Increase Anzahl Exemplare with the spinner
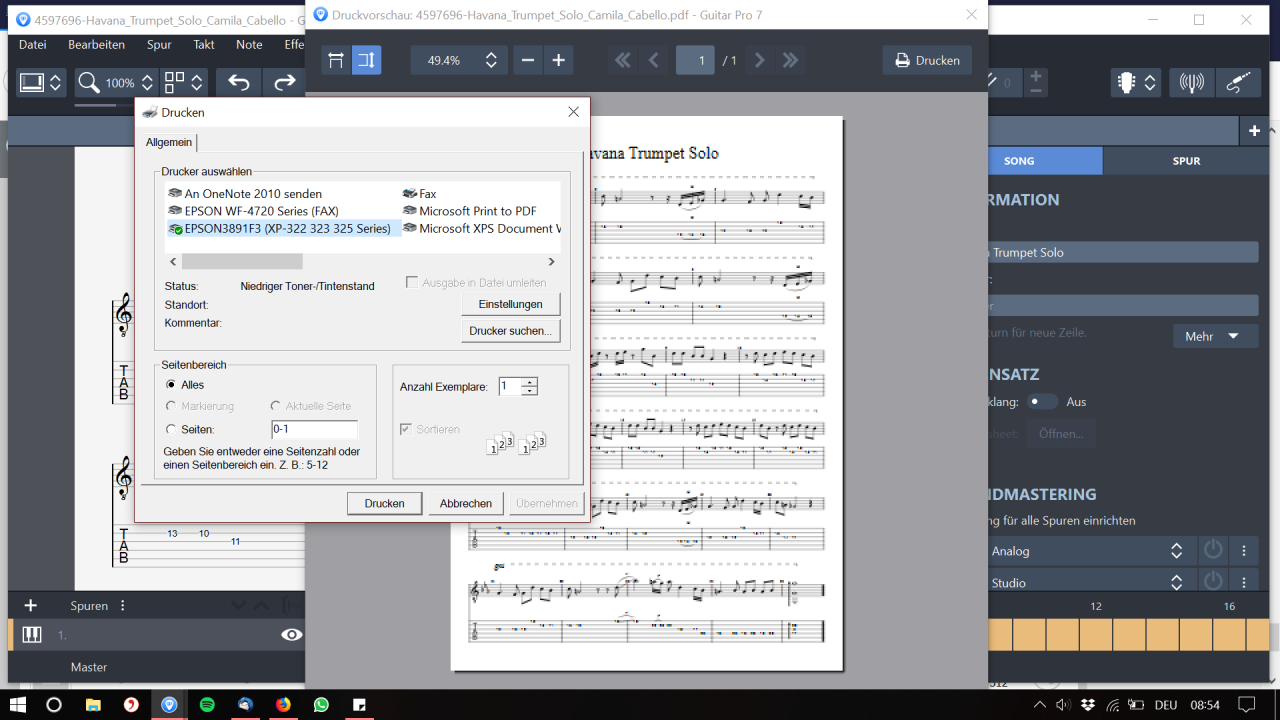Image resolution: width=1280 pixels, height=720 pixels. 530,382
